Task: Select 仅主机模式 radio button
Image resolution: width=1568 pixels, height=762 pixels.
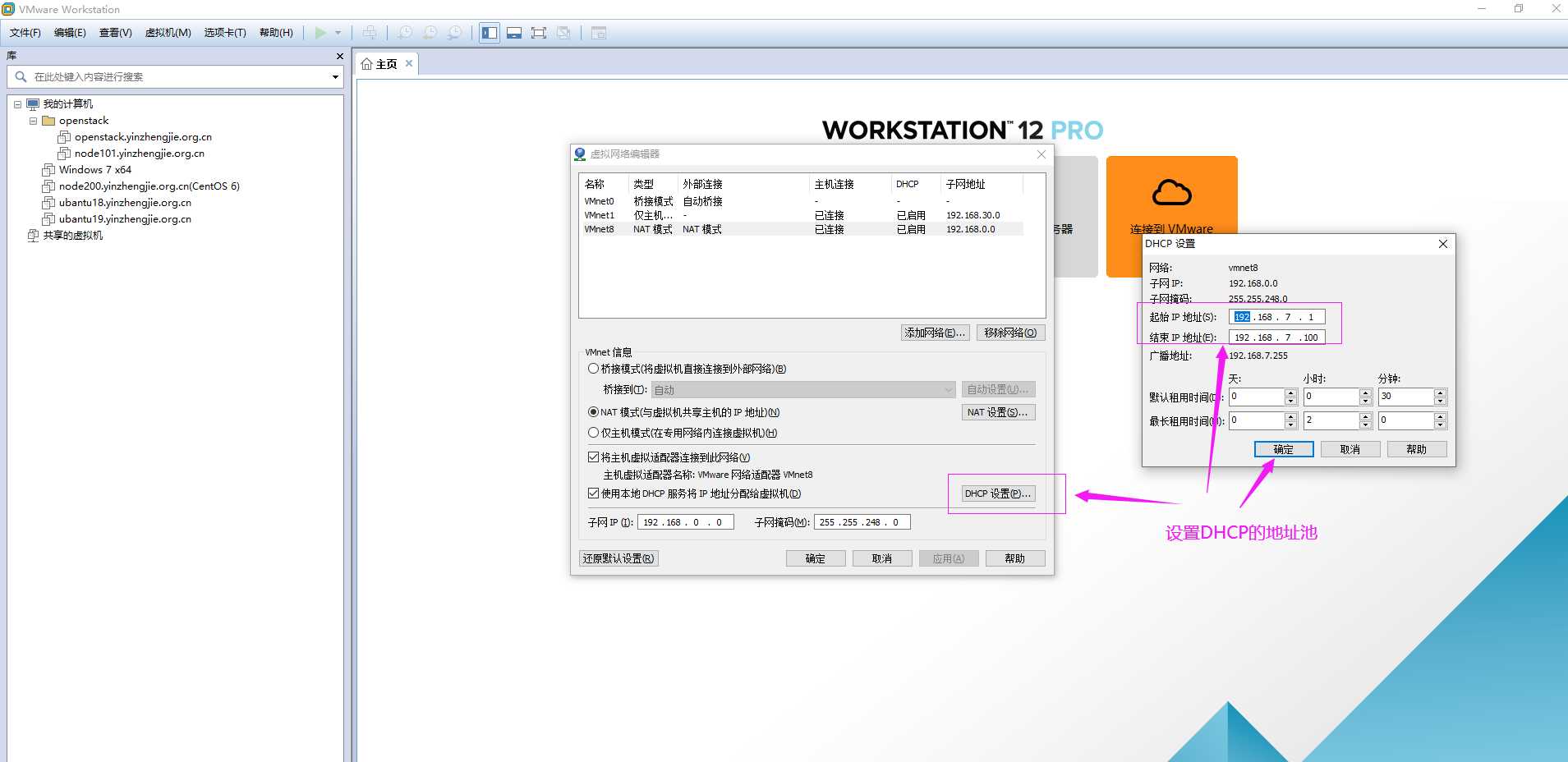Action: coord(593,433)
